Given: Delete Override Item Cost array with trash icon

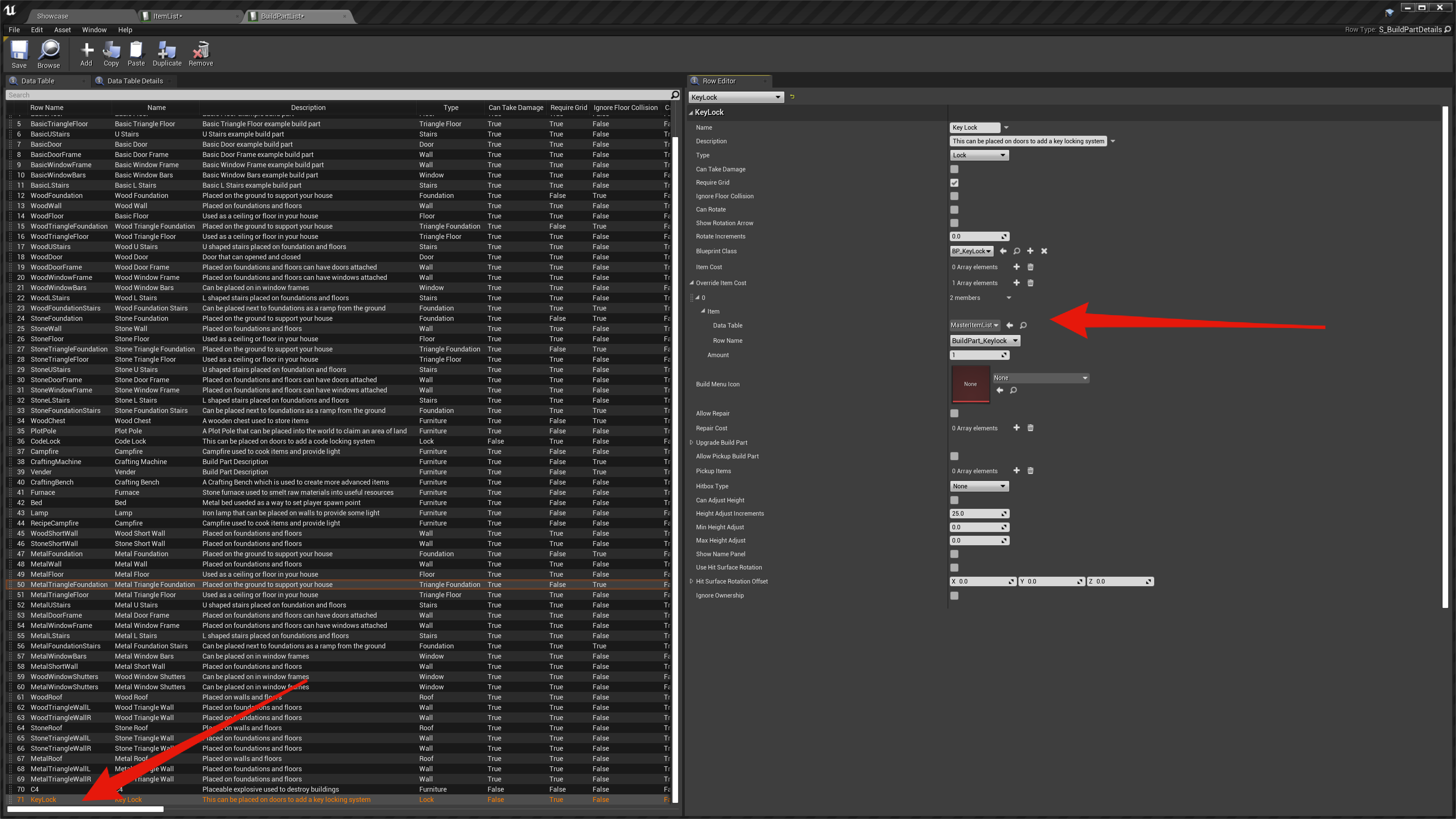Looking at the screenshot, I should click(x=1030, y=282).
